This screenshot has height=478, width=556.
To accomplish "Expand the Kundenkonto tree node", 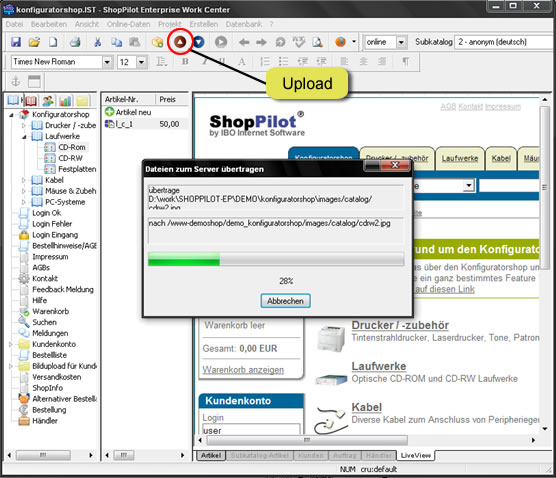I will [x=10, y=344].
